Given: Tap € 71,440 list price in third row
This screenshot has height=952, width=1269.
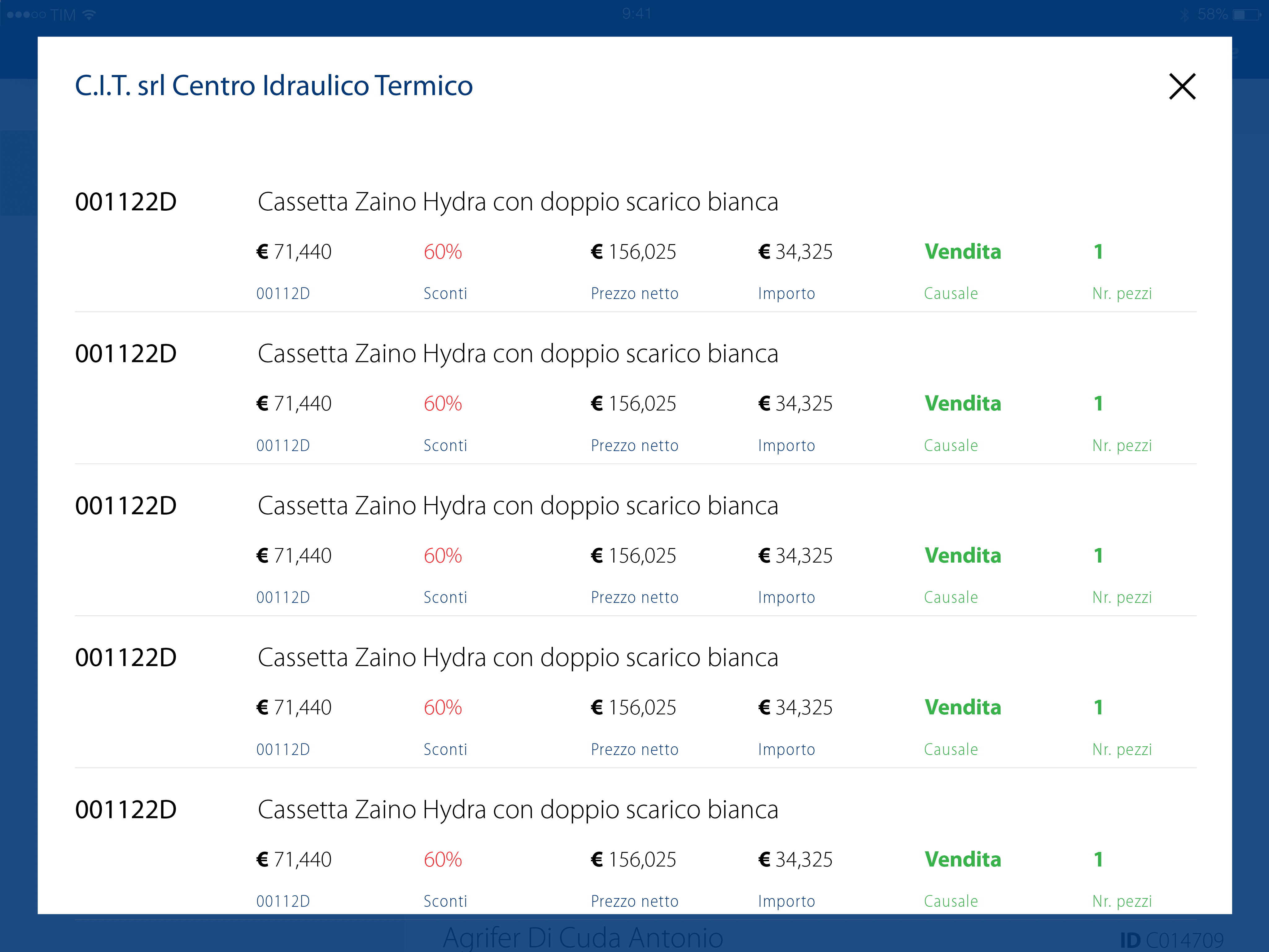Looking at the screenshot, I should [x=294, y=555].
